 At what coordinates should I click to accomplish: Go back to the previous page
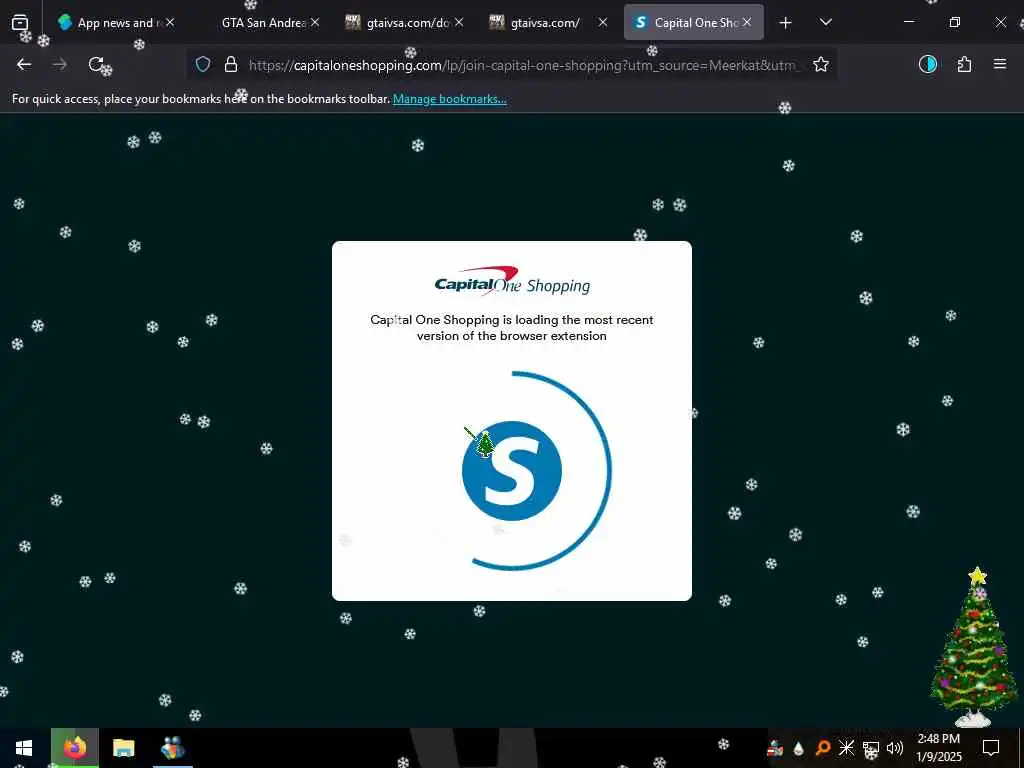tap(24, 64)
